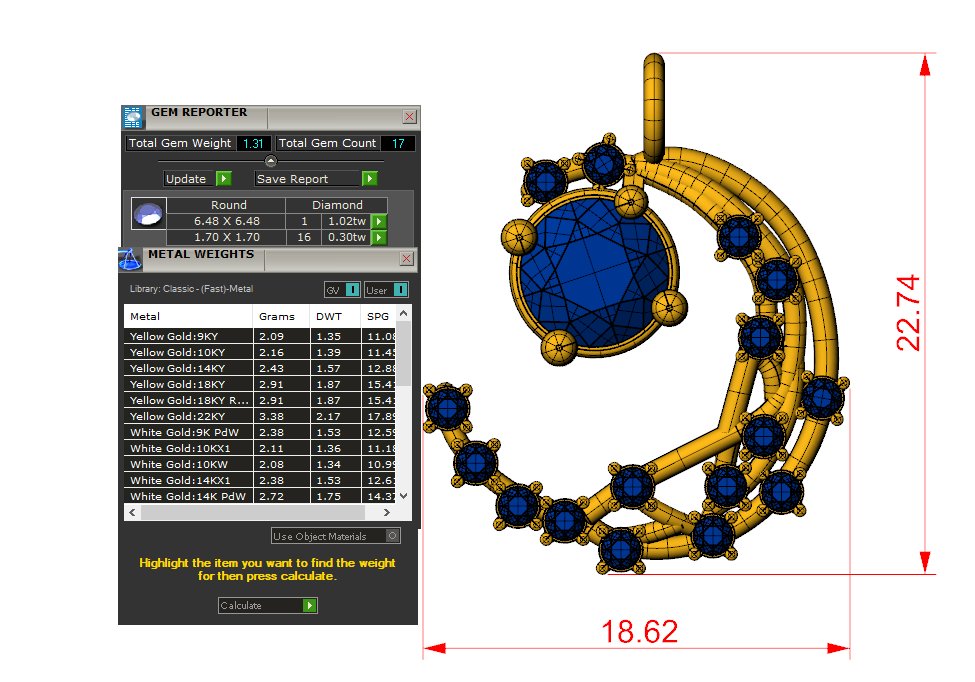Click the Metal Weights panel icon
The height and width of the screenshot is (682, 975).
(x=130, y=260)
